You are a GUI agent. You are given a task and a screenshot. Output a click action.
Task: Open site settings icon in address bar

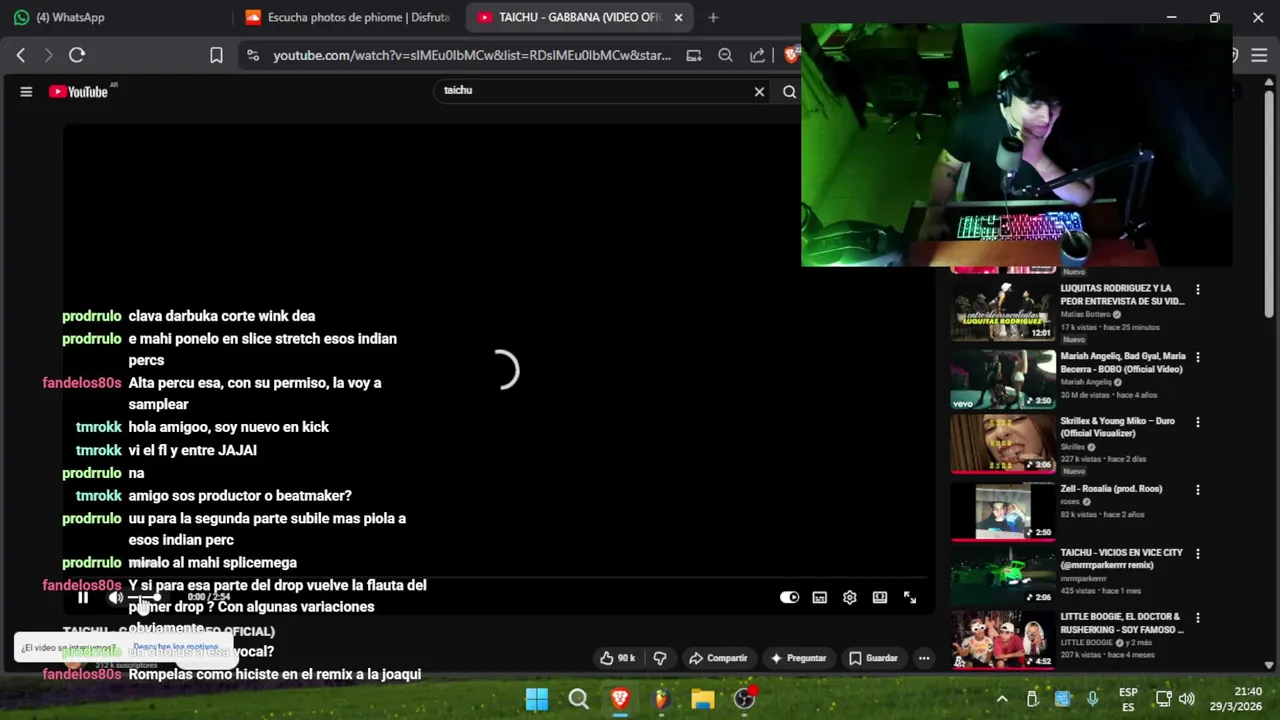coord(252,55)
